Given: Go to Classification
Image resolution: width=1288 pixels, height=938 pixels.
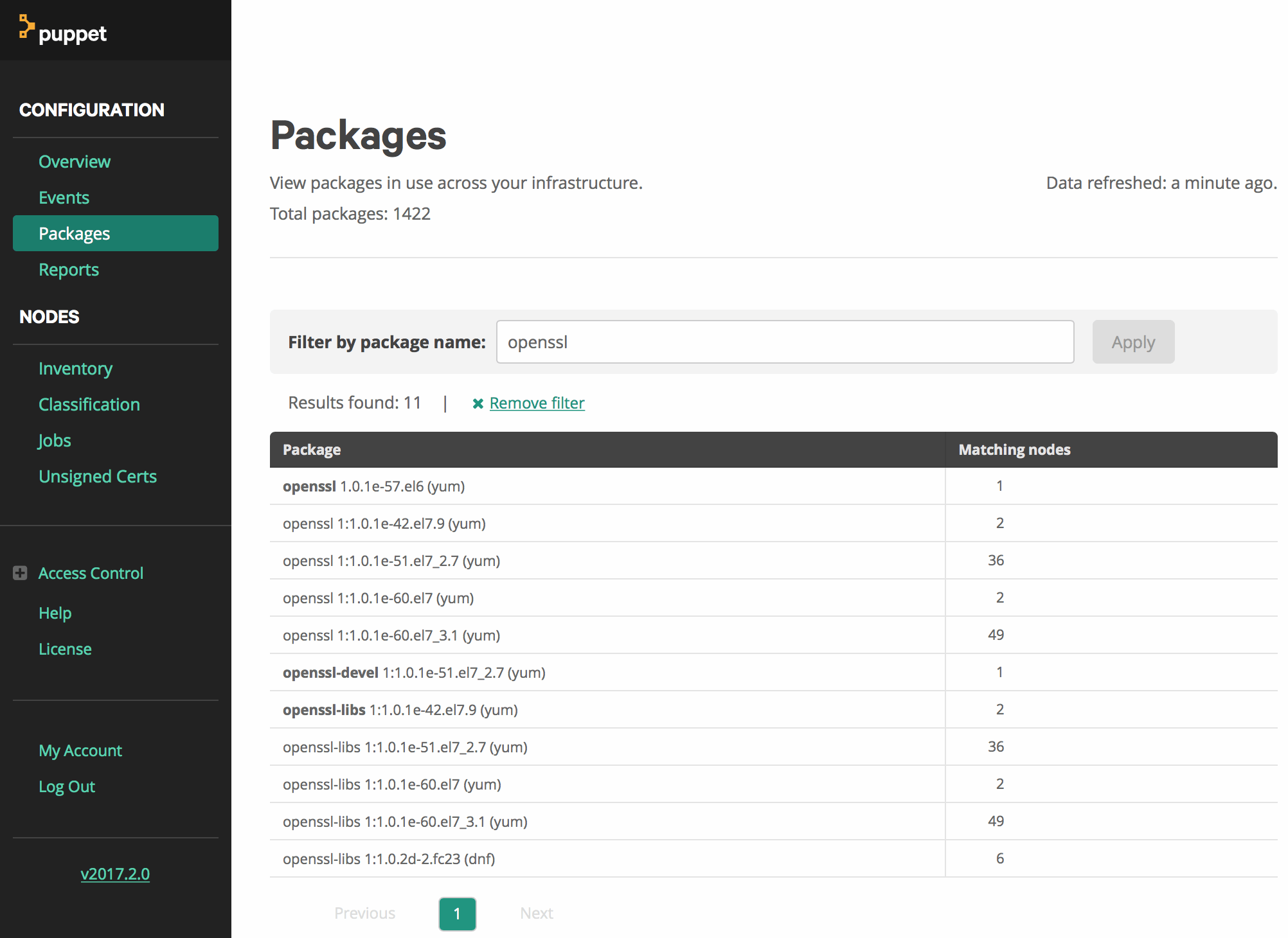Looking at the screenshot, I should 89,404.
